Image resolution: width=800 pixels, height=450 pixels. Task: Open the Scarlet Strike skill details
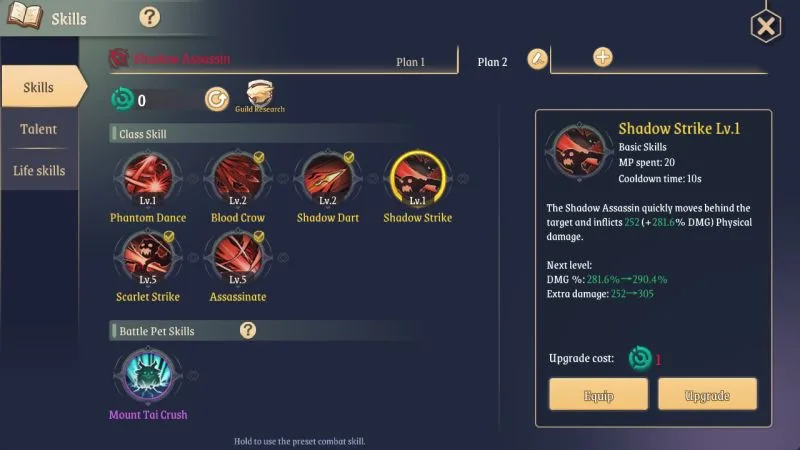point(148,257)
